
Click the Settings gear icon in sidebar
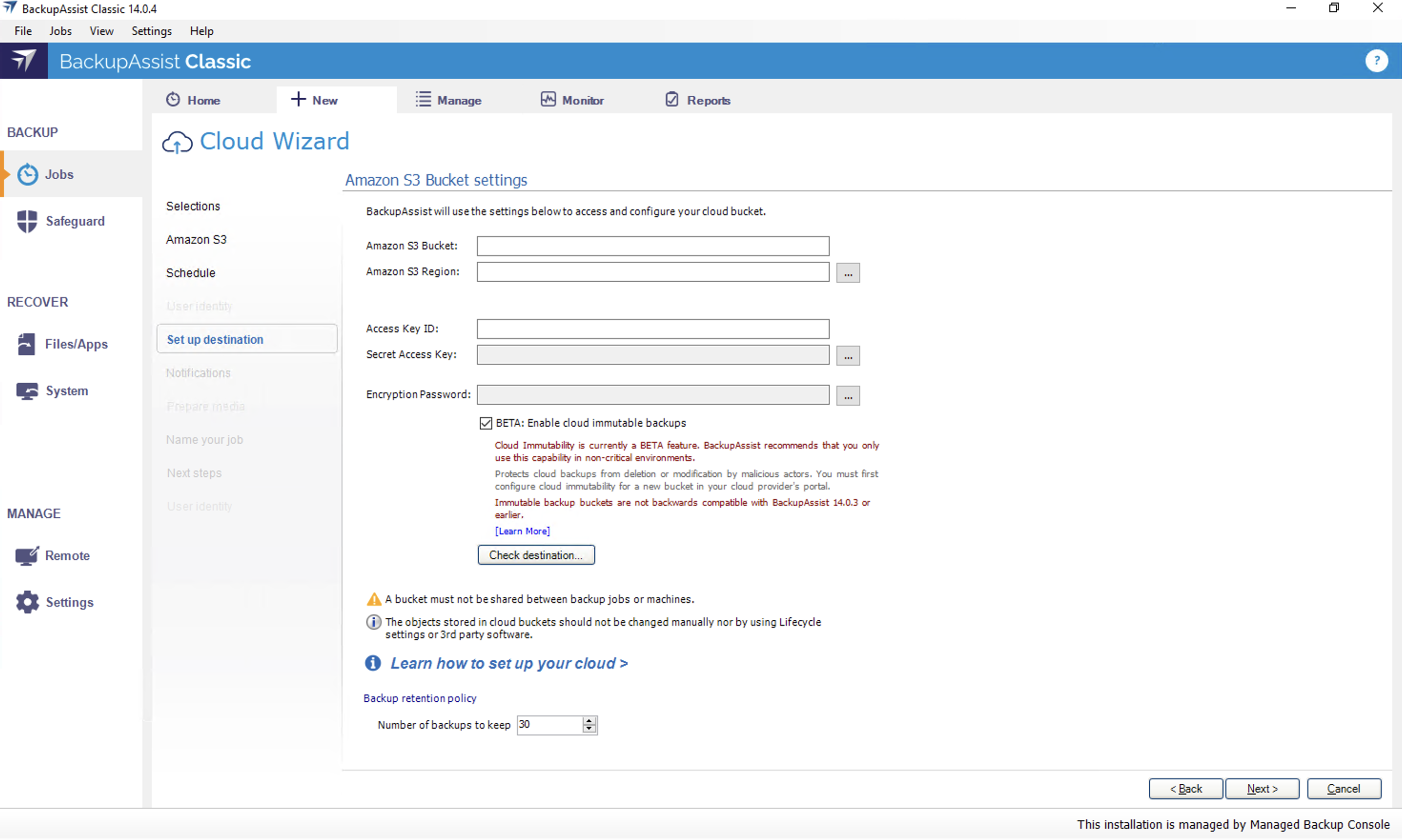click(27, 602)
